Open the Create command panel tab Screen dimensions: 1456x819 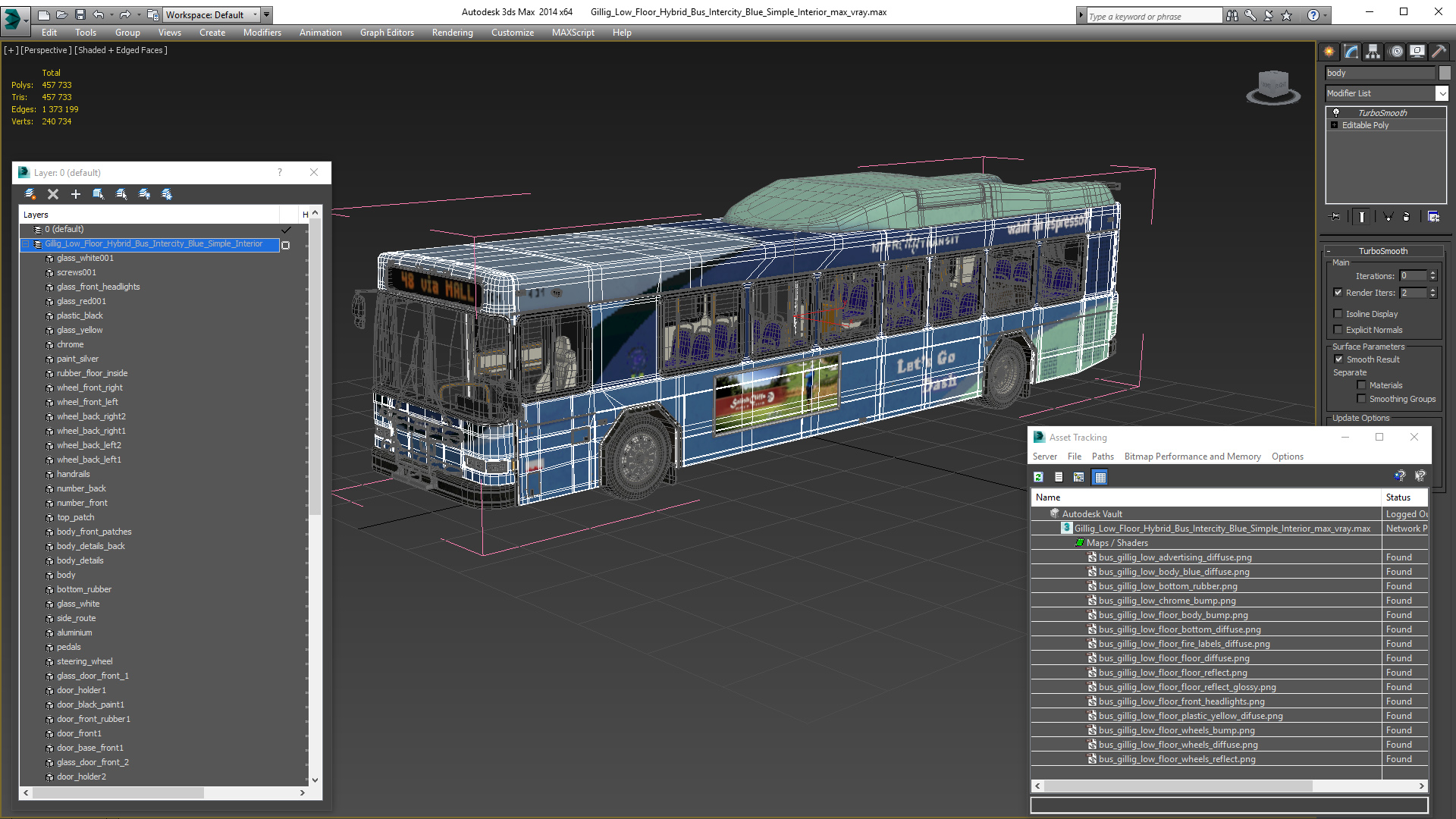click(x=1329, y=52)
